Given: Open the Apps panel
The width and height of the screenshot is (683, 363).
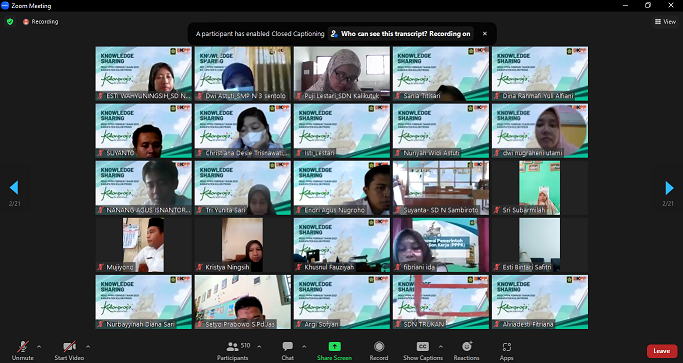Looking at the screenshot, I should pos(506,351).
